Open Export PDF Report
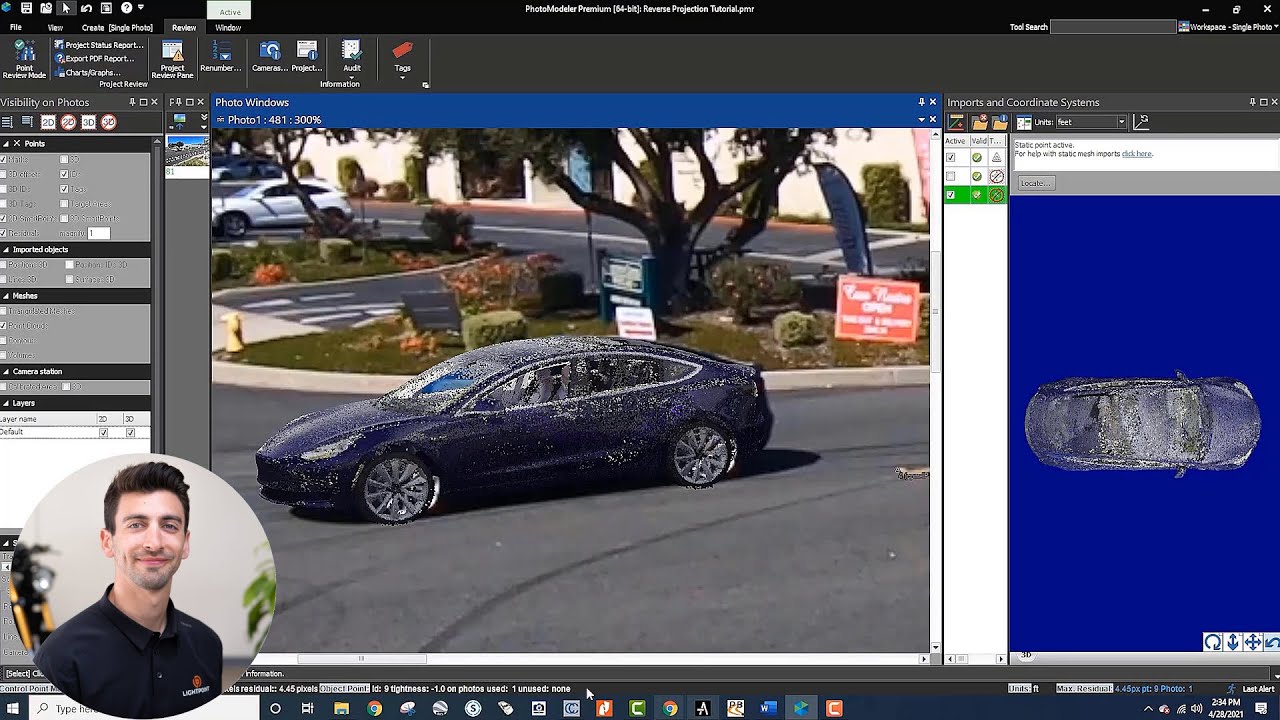Screen dimensions: 1280x720 tap(93, 58)
